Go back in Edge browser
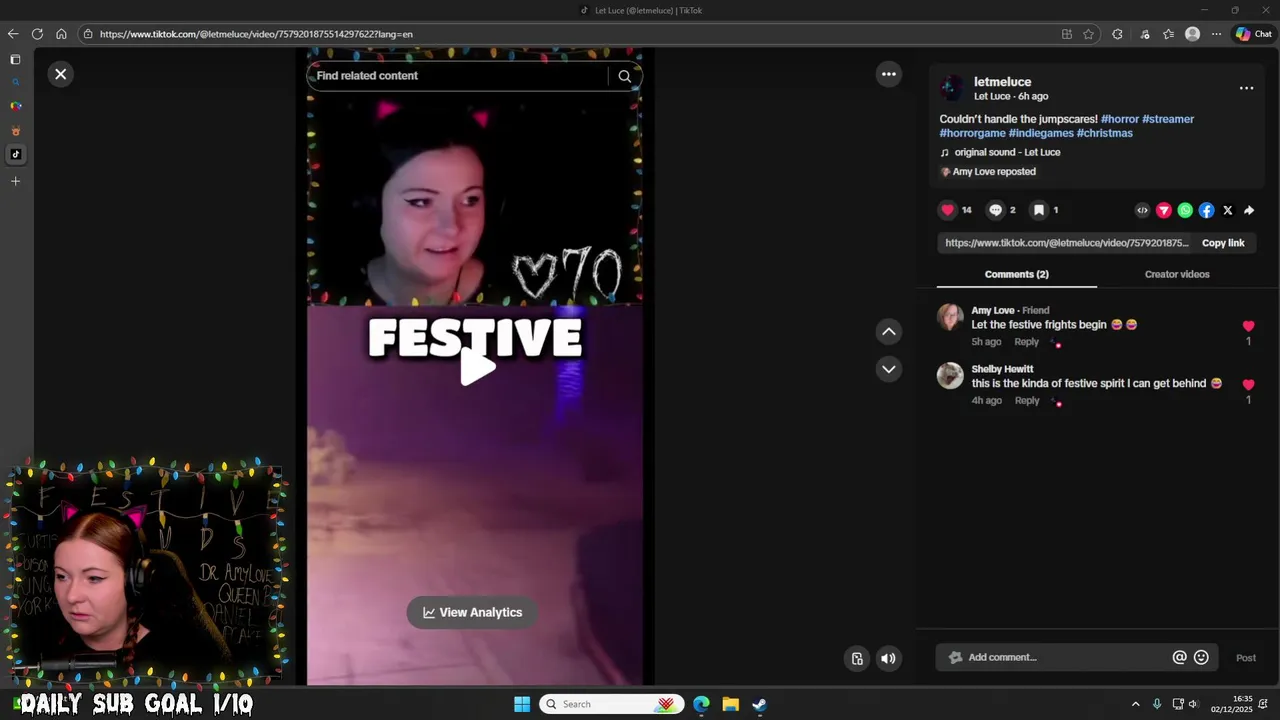The height and width of the screenshot is (720, 1280). [x=13, y=34]
